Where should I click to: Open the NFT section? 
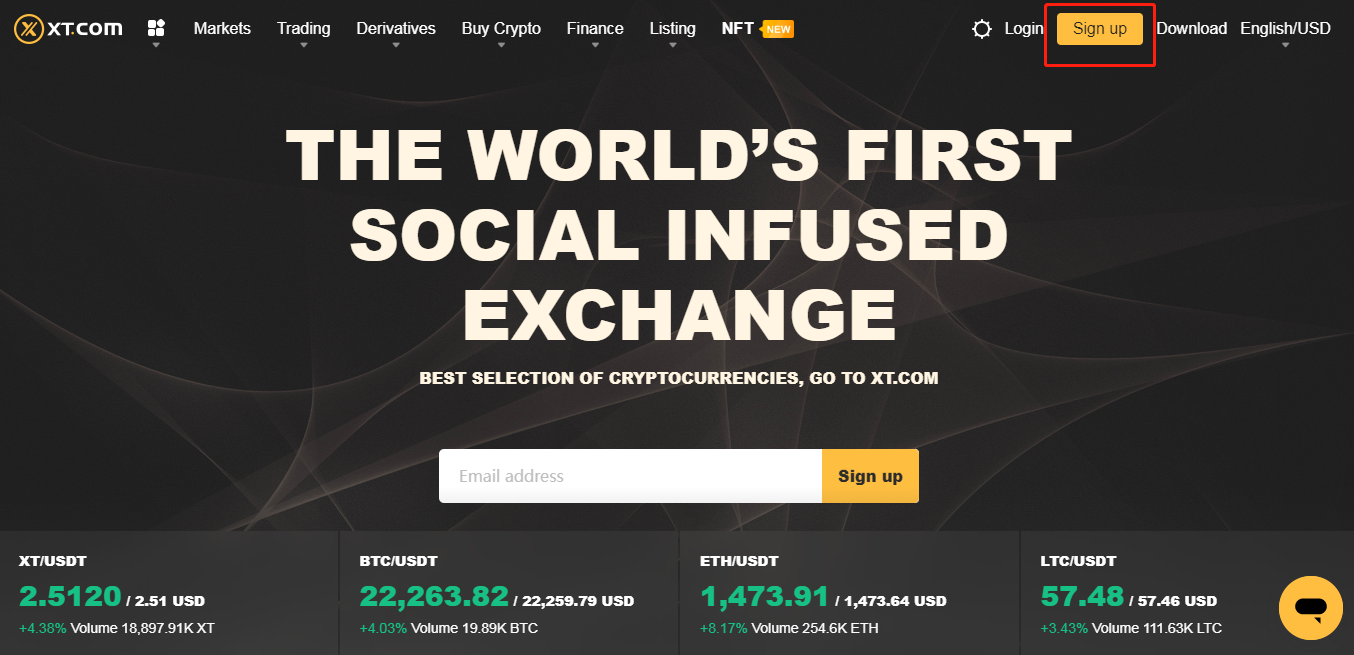(737, 28)
